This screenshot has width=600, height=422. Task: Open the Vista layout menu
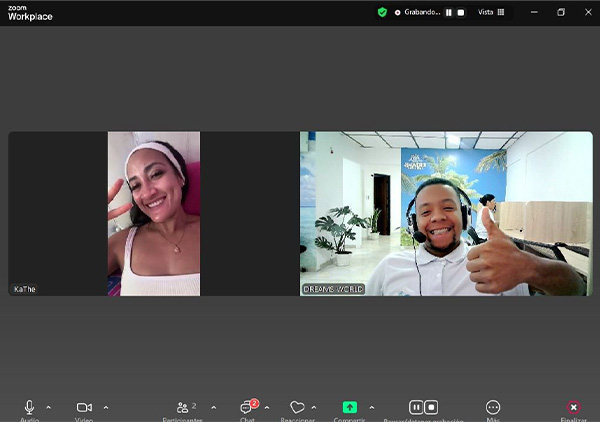491,12
